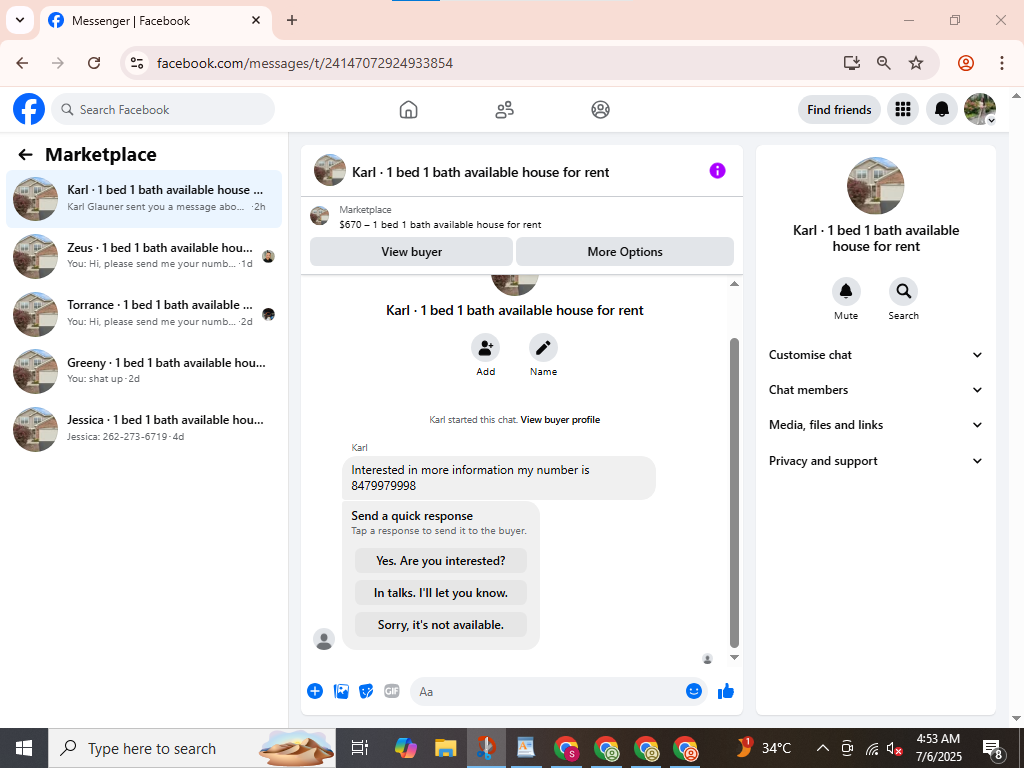Open account profile picture menu
Image resolution: width=1024 pixels, height=768 pixels.
tap(980, 109)
